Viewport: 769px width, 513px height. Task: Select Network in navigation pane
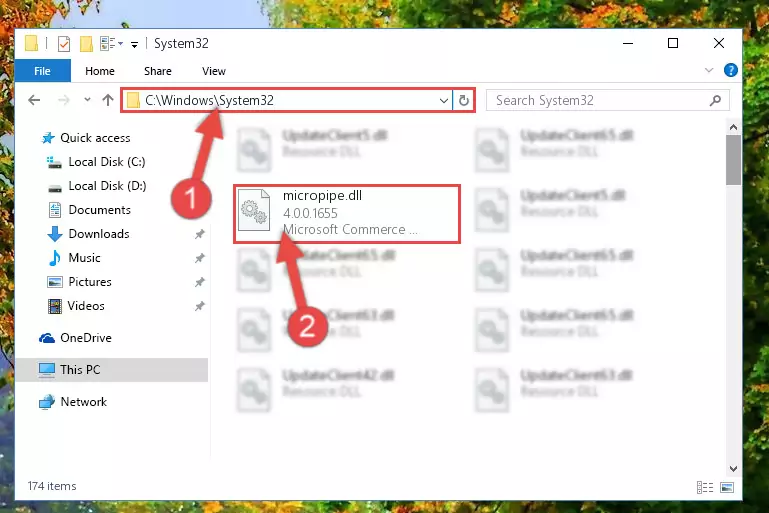click(x=83, y=402)
